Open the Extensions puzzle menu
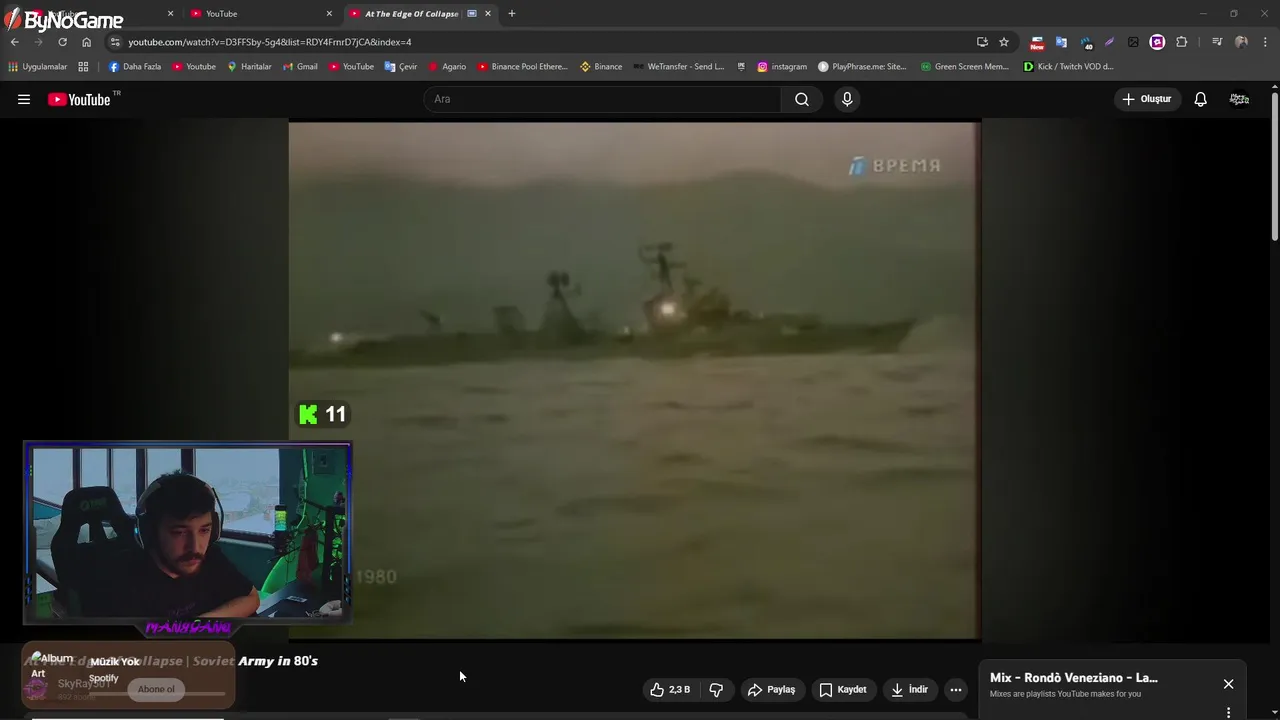 (x=1181, y=42)
